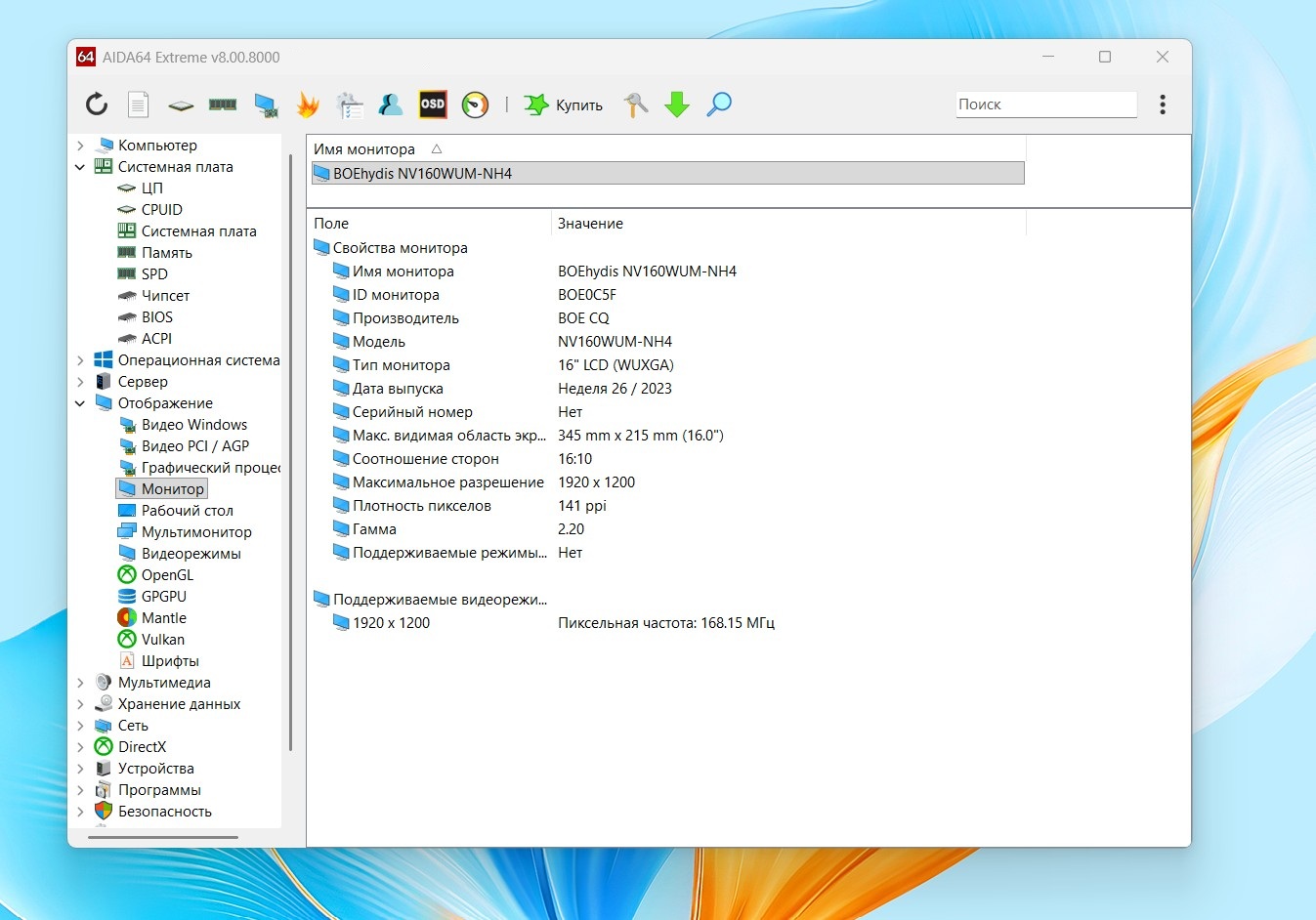Screen dimensions: 1316x920
Task: Expand the Хранение данных node
Action: [x=80, y=704]
